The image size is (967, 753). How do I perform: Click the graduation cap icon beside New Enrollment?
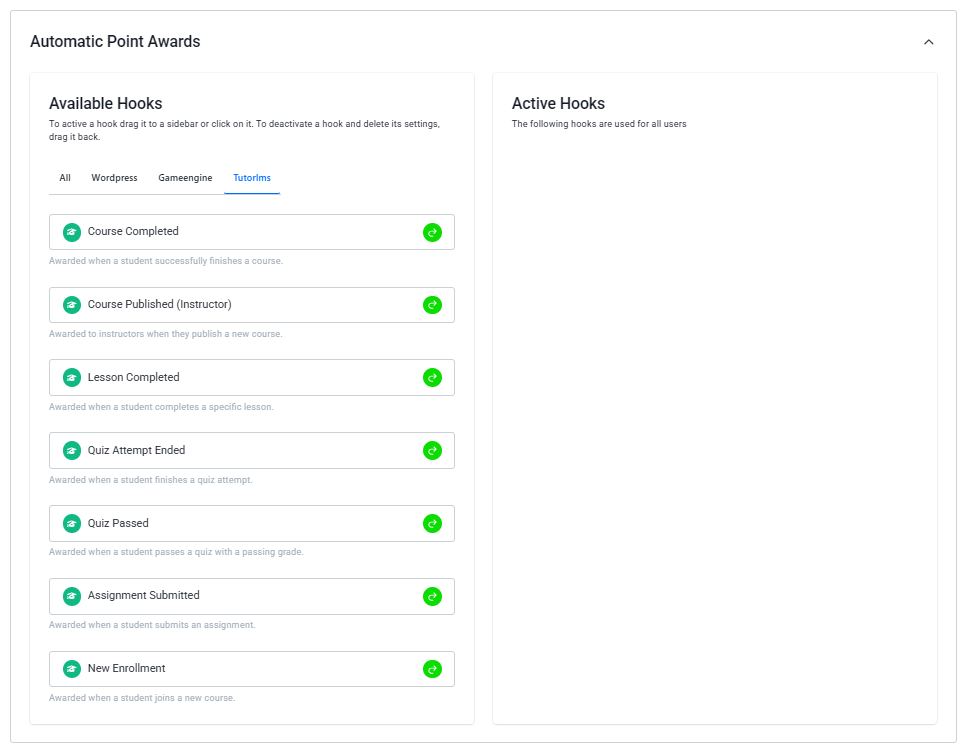pyautogui.click(x=72, y=669)
